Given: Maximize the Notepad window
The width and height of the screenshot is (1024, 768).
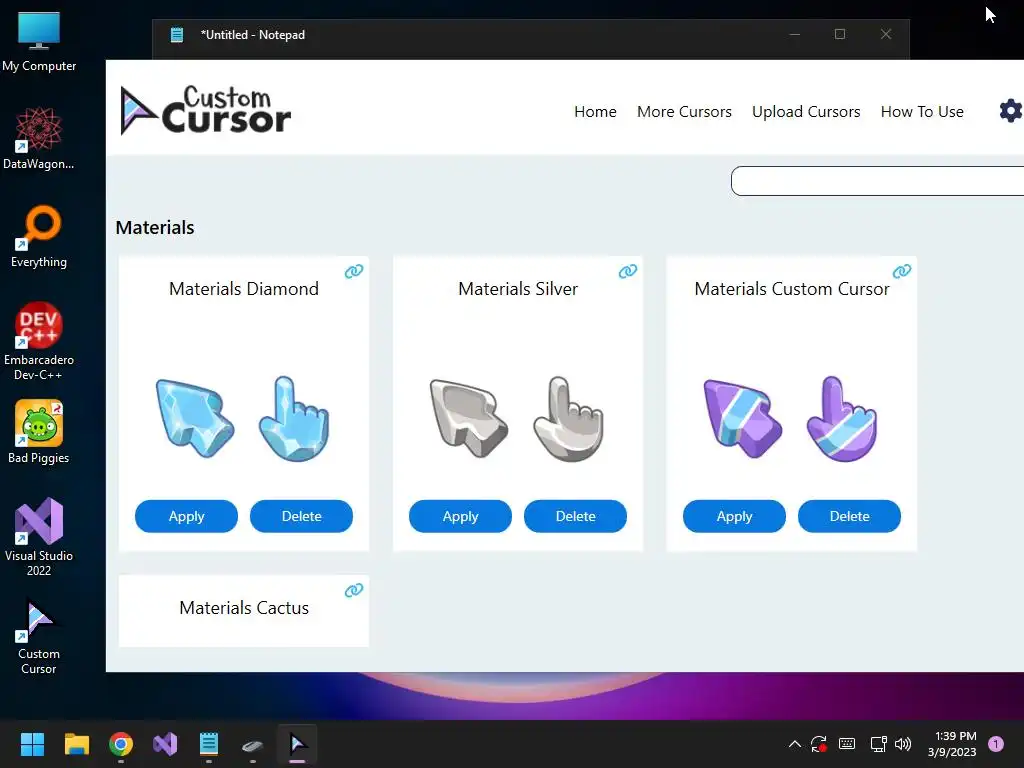Looking at the screenshot, I should pos(840,34).
